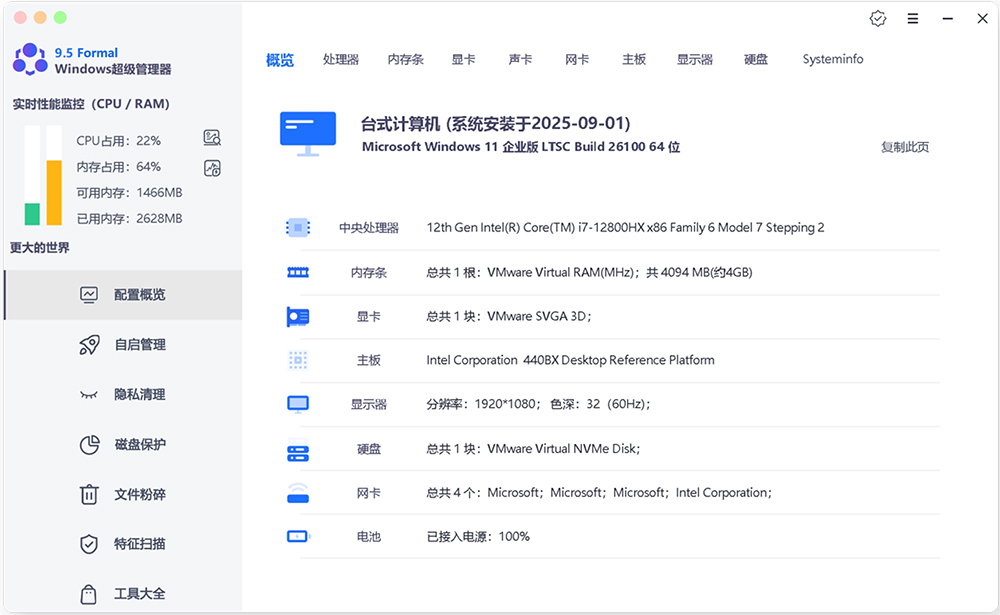Open the Systeminfo tab

[833, 59]
